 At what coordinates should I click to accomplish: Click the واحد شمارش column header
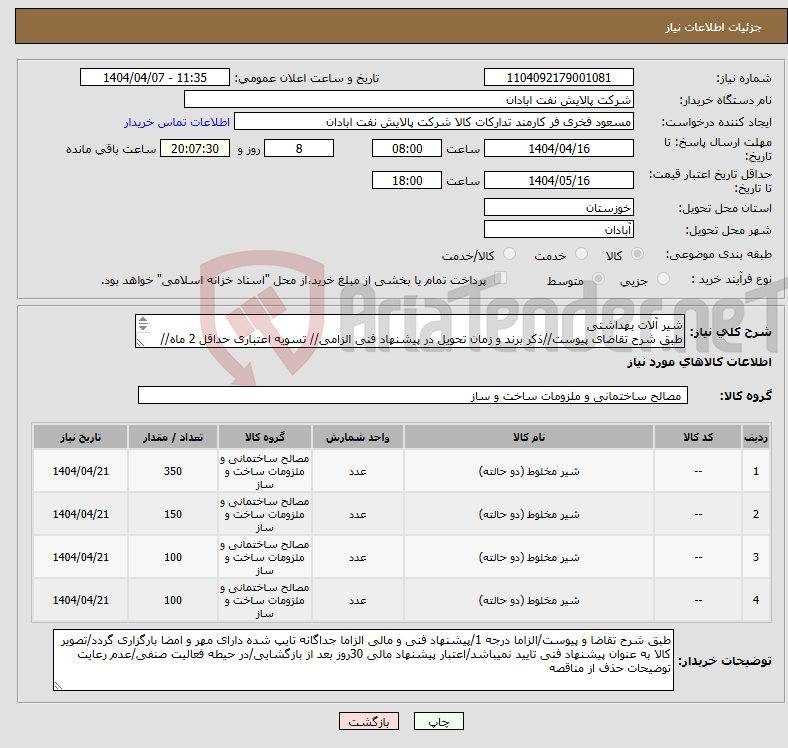tap(357, 437)
